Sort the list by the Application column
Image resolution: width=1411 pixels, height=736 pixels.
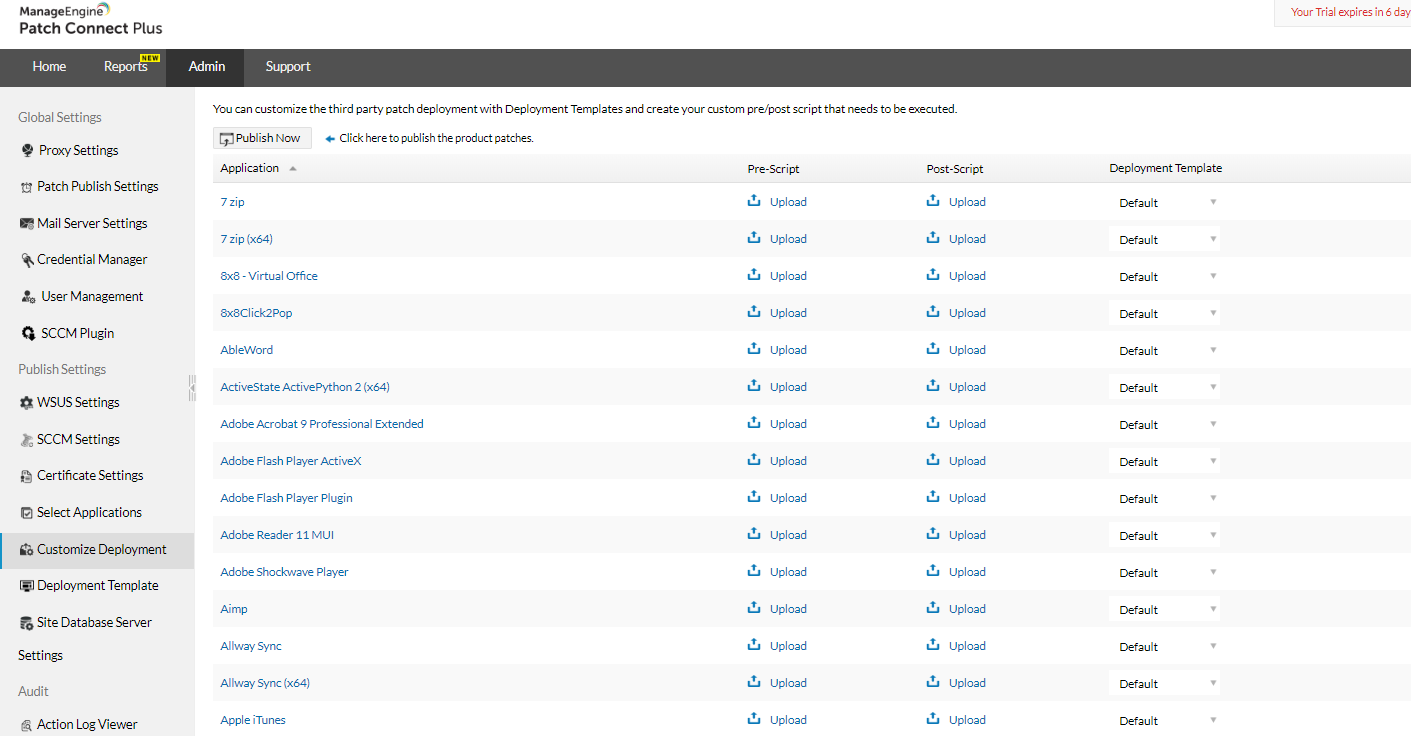tap(250, 168)
